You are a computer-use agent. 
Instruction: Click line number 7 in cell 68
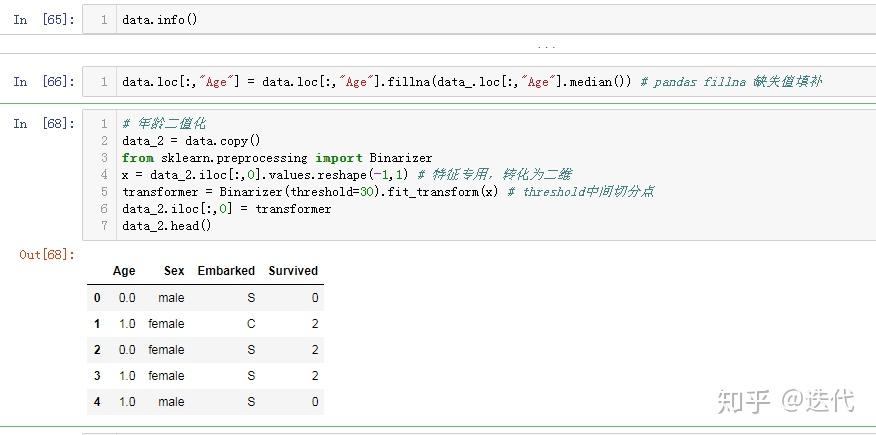[x=104, y=226]
